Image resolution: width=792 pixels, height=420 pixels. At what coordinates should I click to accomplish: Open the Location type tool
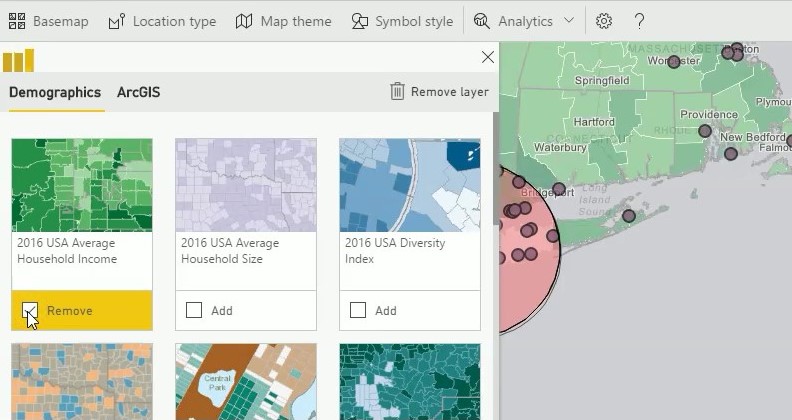click(x=162, y=21)
